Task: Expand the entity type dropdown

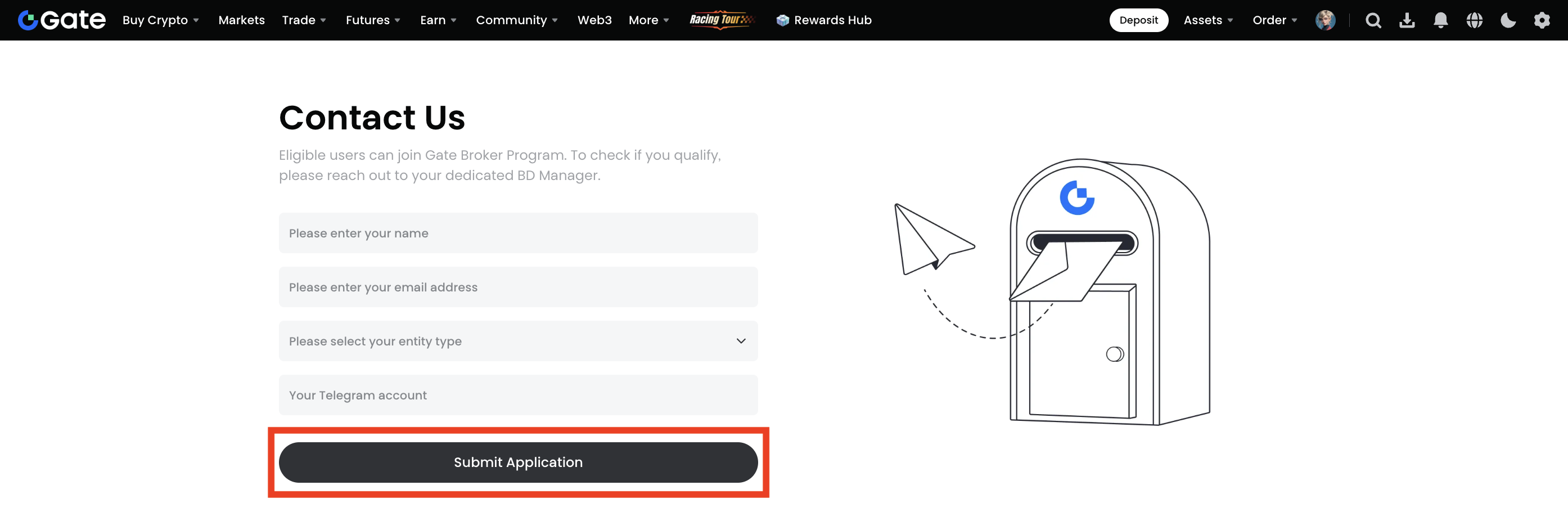Action: tap(518, 341)
